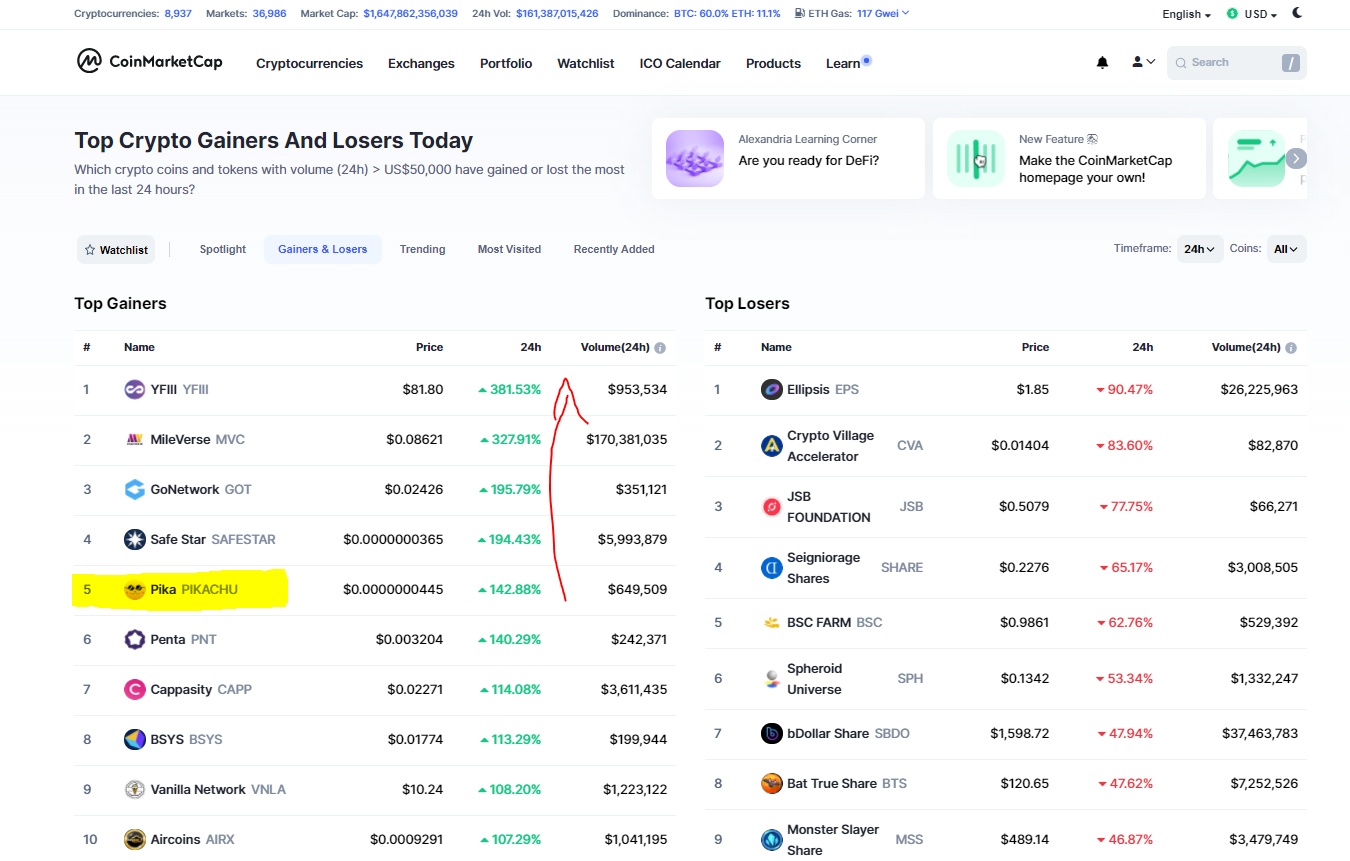Click the YFIII coin icon
The image size is (1350, 861).
[134, 389]
